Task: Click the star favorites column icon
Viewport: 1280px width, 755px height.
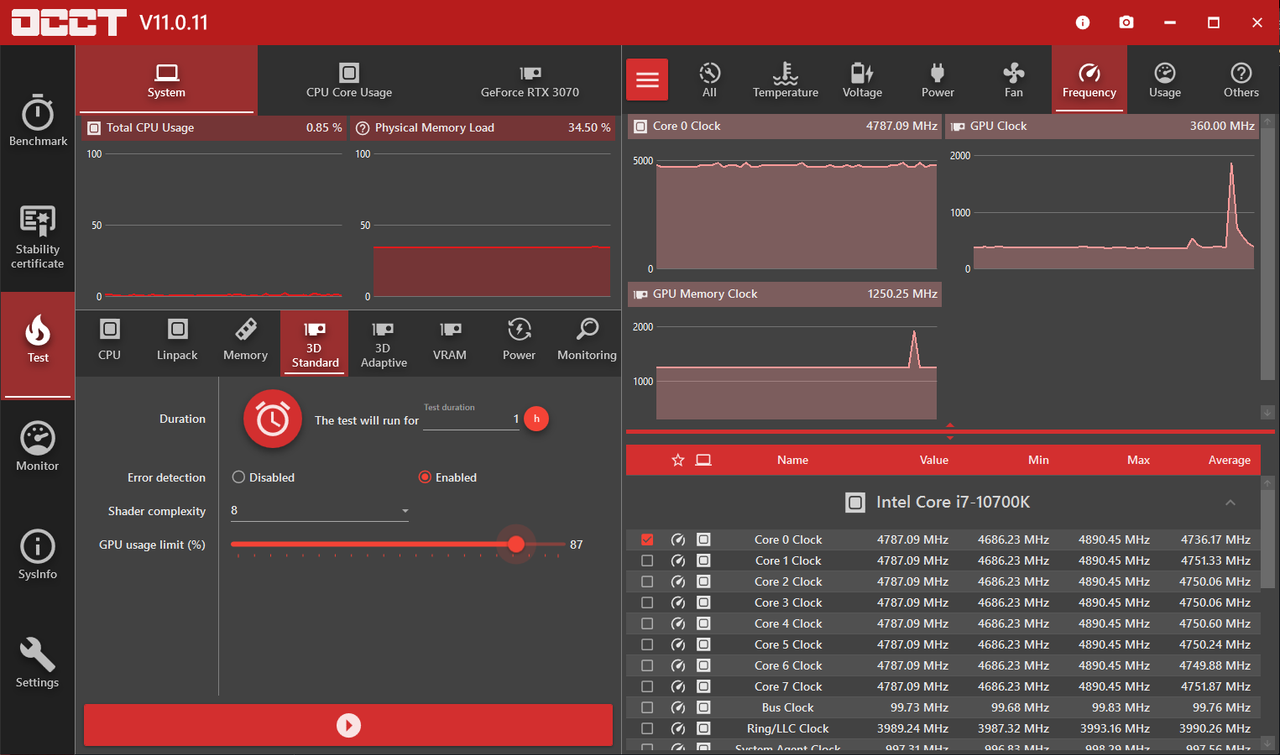Action: point(678,460)
